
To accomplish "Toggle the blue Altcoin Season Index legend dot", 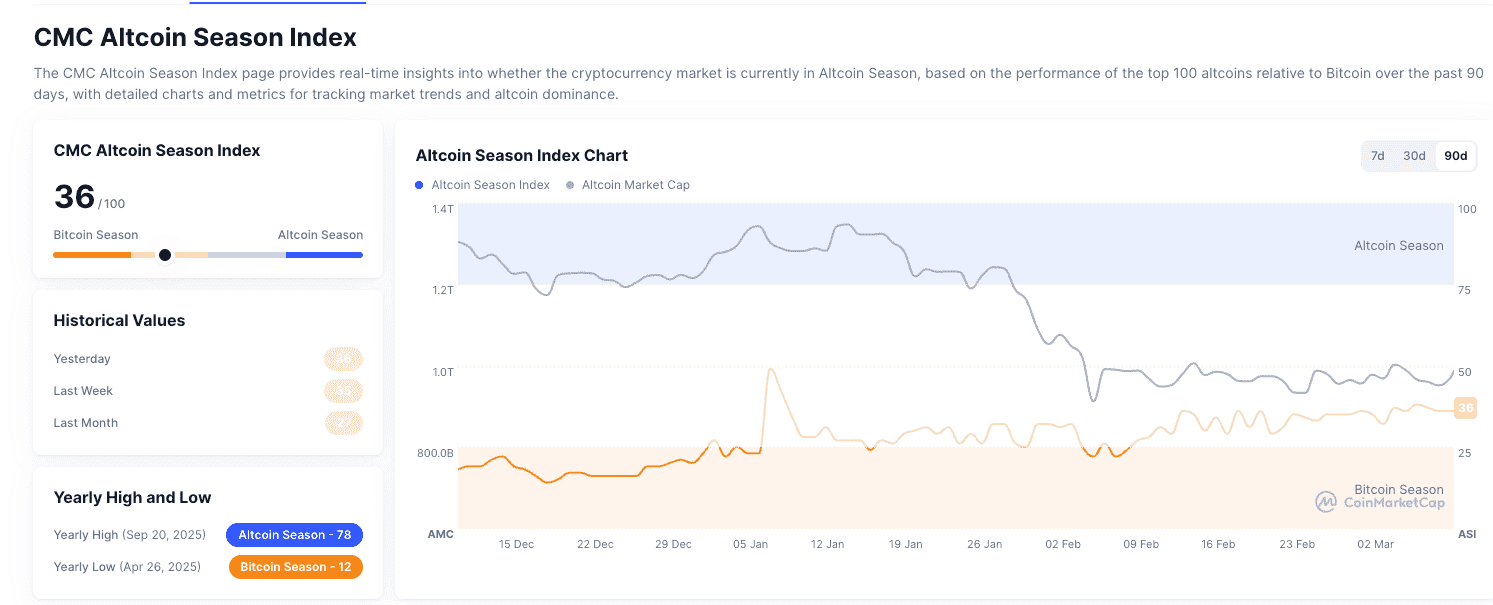I will [x=419, y=185].
